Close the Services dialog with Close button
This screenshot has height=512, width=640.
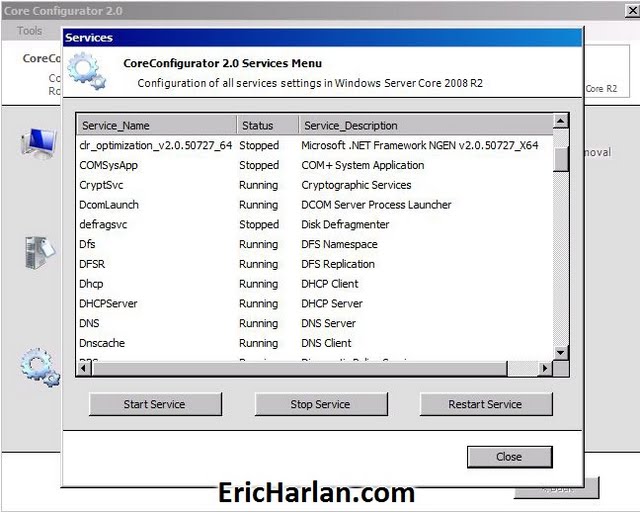point(509,456)
